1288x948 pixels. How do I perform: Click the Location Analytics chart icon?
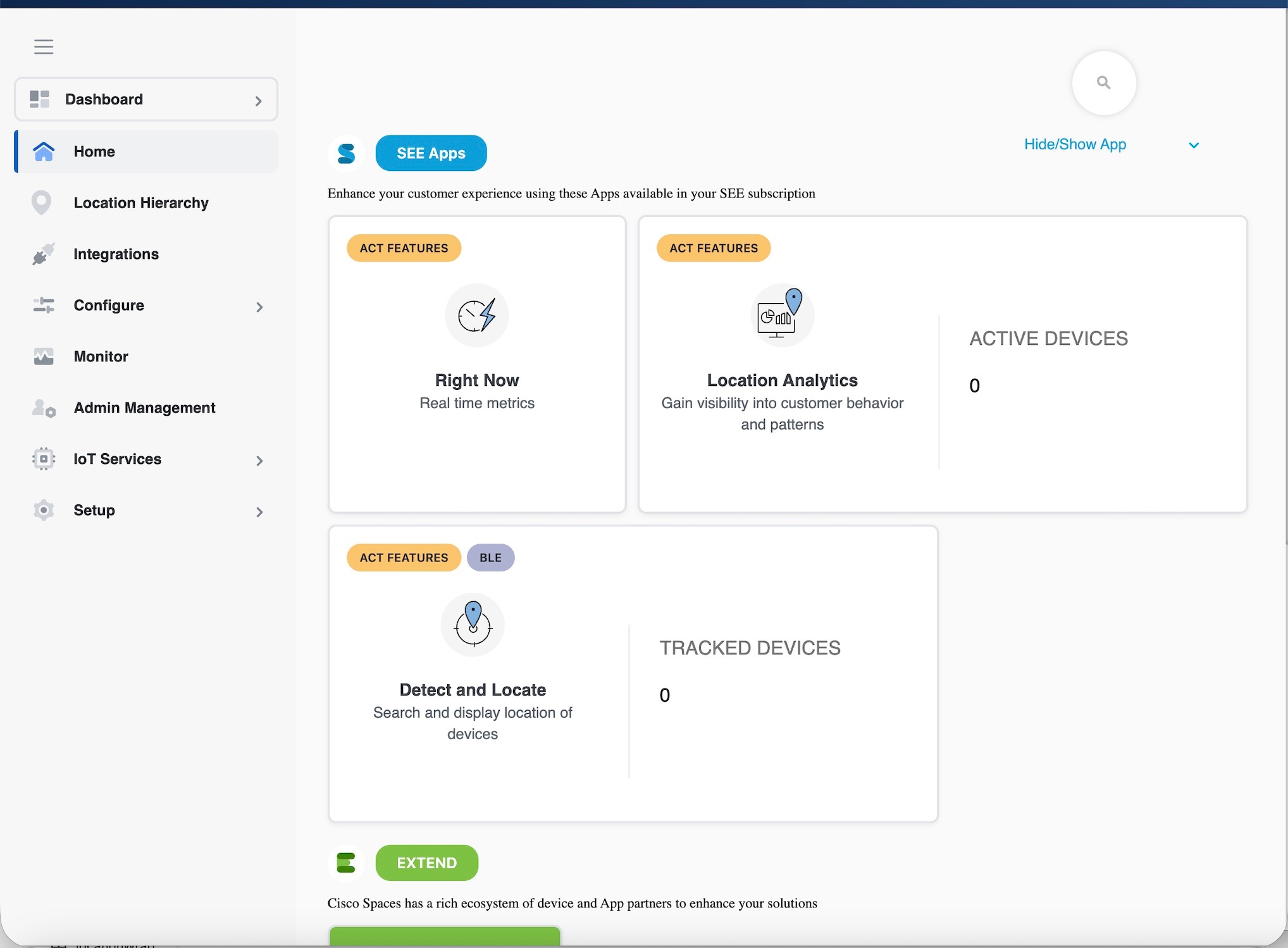[781, 315]
